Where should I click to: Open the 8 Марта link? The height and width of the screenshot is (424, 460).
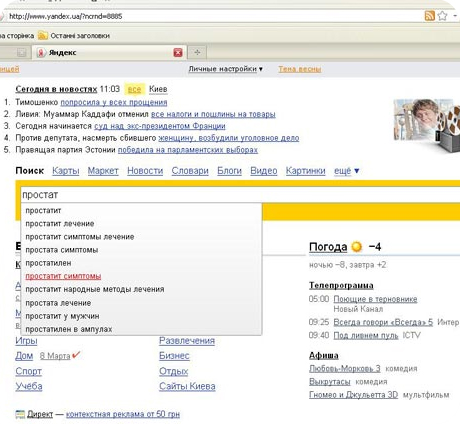pyautogui.click(x=55, y=356)
